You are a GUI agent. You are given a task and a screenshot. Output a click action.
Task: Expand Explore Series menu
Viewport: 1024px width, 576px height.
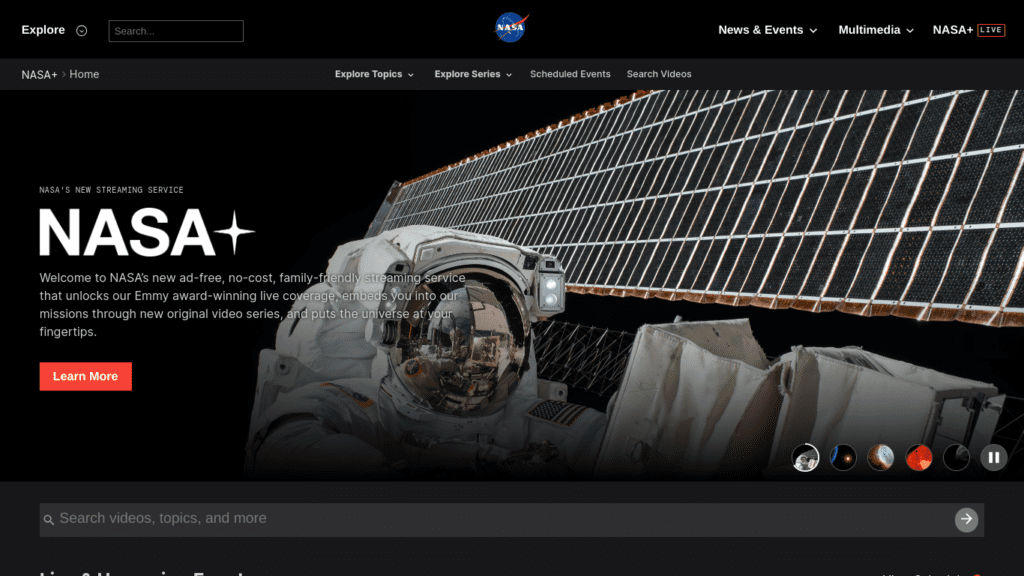(x=473, y=74)
